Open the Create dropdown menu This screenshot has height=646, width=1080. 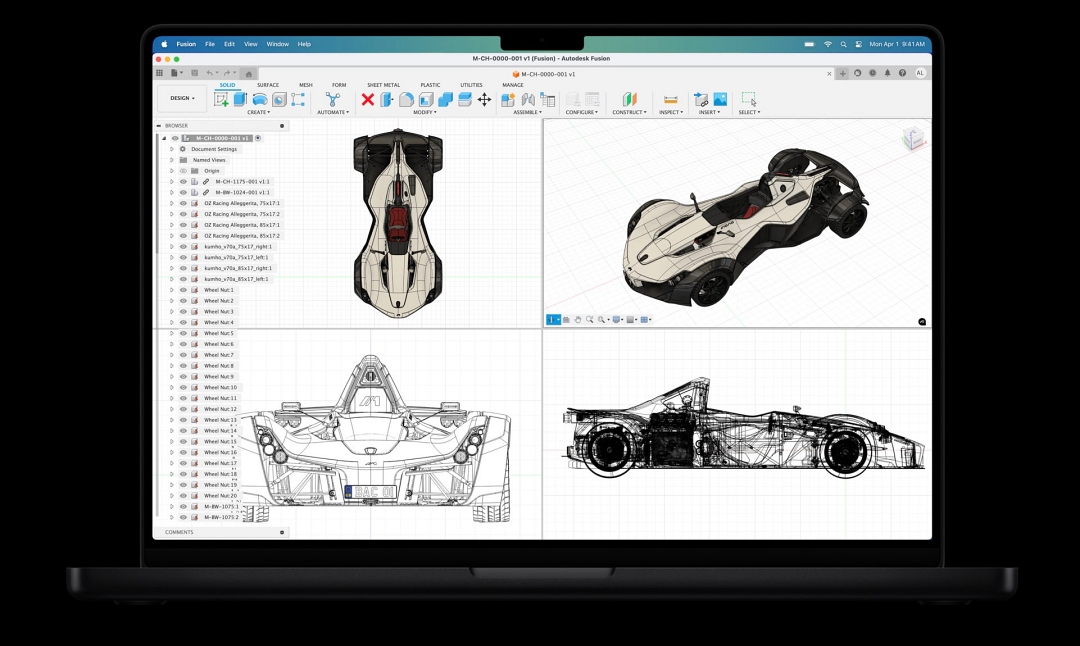258,112
